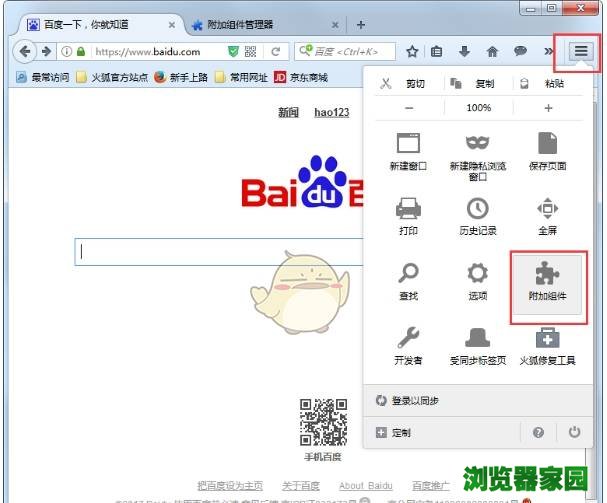The width and height of the screenshot is (607, 503).
Task: Enter Full Screen (全屏) mode
Action: click(x=547, y=213)
